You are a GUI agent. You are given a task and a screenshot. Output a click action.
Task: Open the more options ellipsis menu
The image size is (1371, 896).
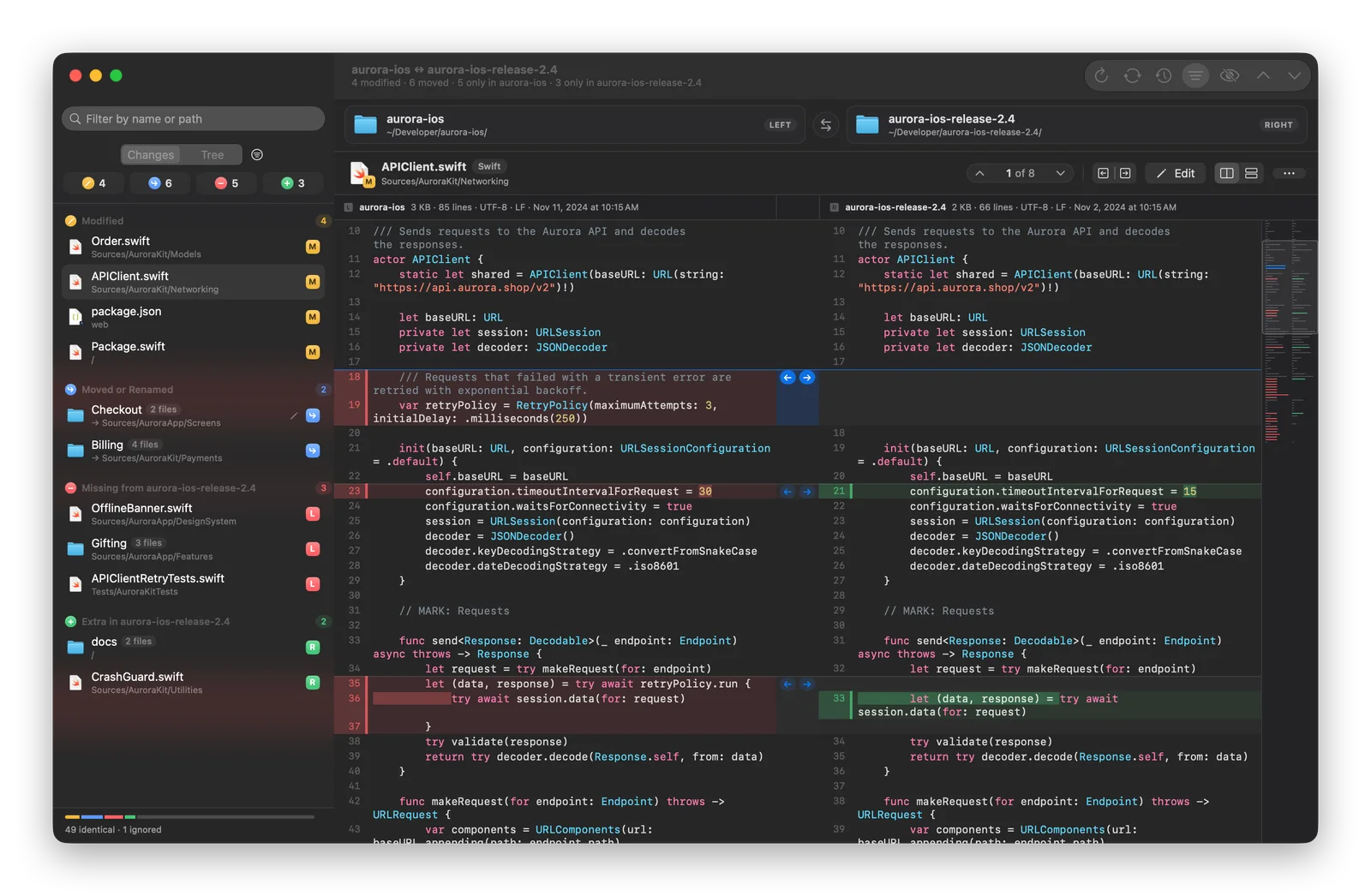(x=1289, y=173)
